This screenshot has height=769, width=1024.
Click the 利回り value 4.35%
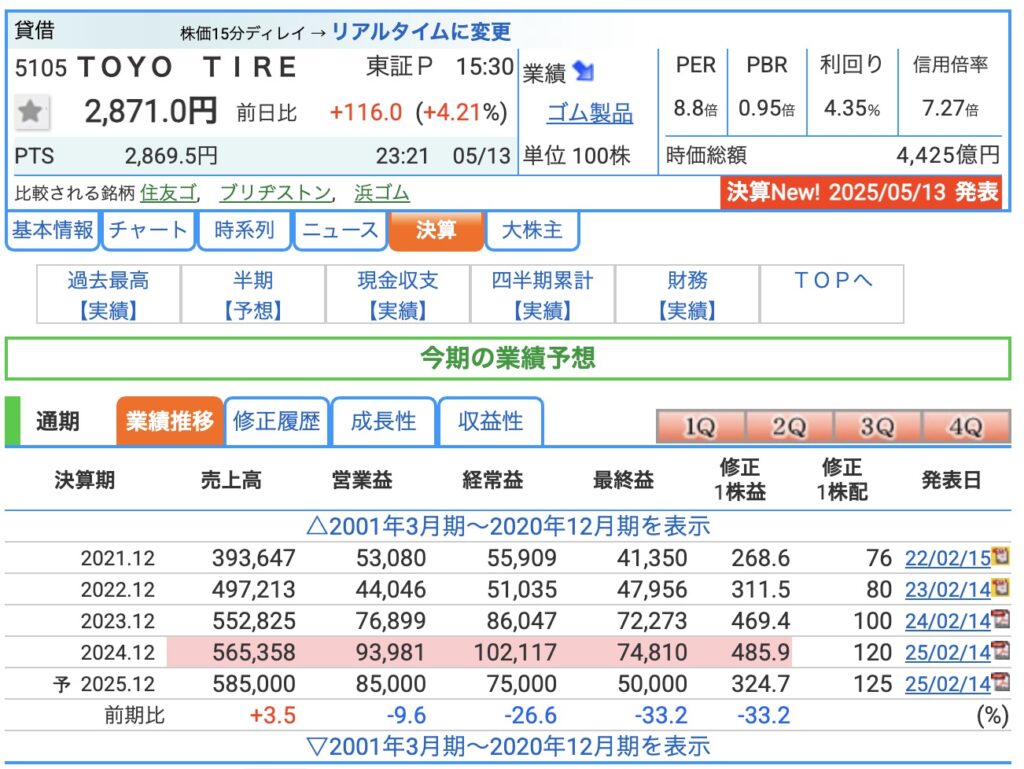pos(852,108)
